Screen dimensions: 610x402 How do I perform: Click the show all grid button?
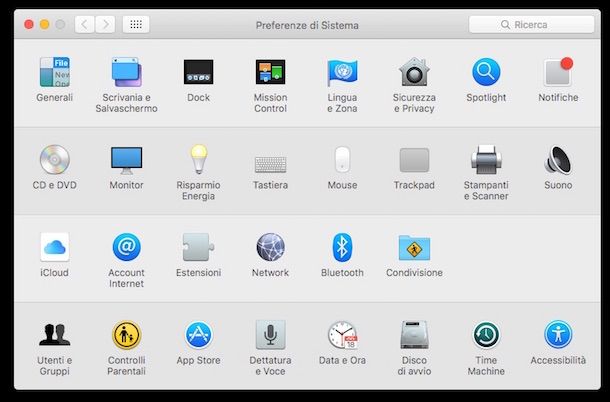[136, 25]
